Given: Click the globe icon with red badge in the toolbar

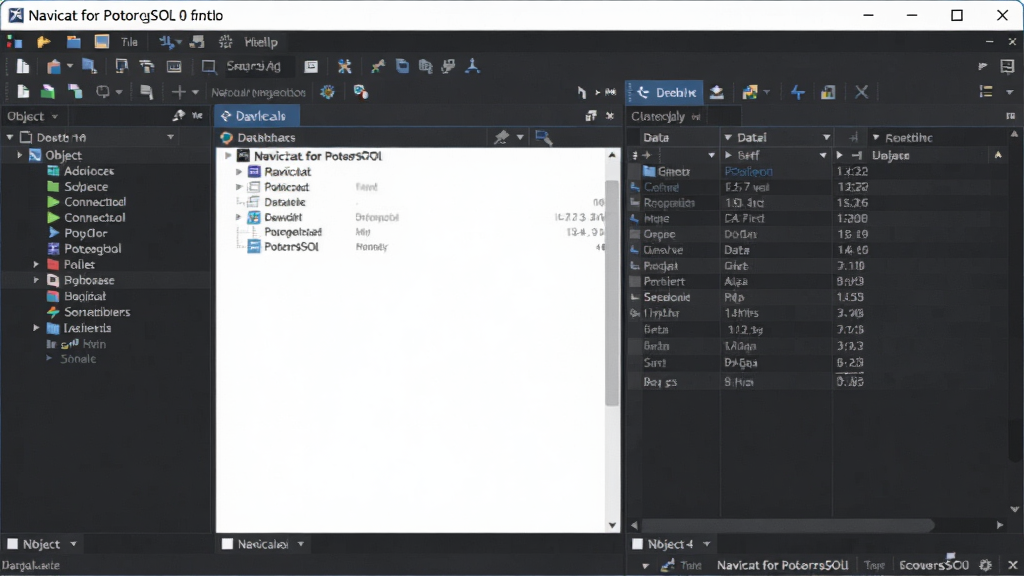Looking at the screenshot, I should pyautogui.click(x=360, y=92).
